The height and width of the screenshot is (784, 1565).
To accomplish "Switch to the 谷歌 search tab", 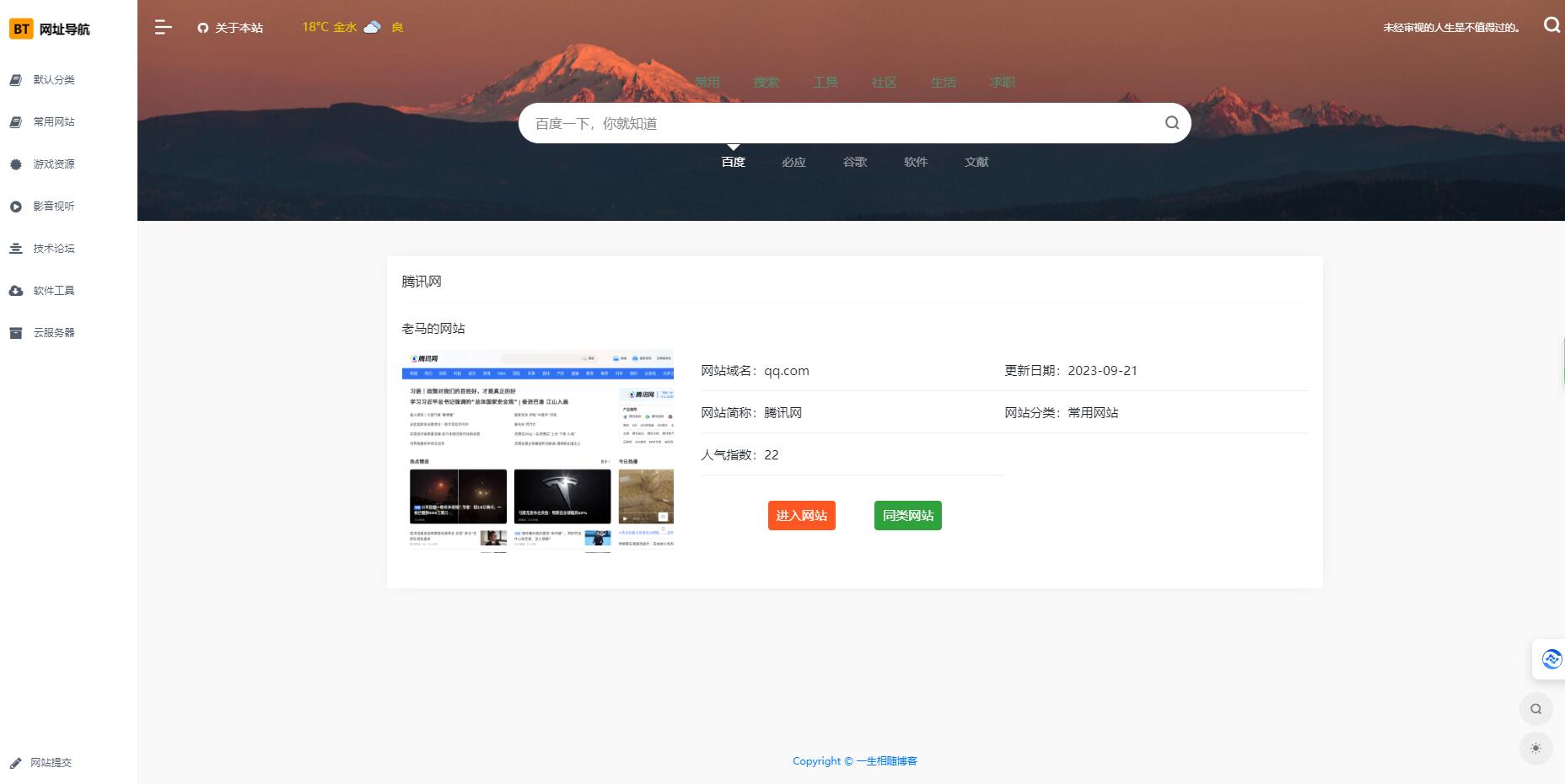I will tap(854, 162).
